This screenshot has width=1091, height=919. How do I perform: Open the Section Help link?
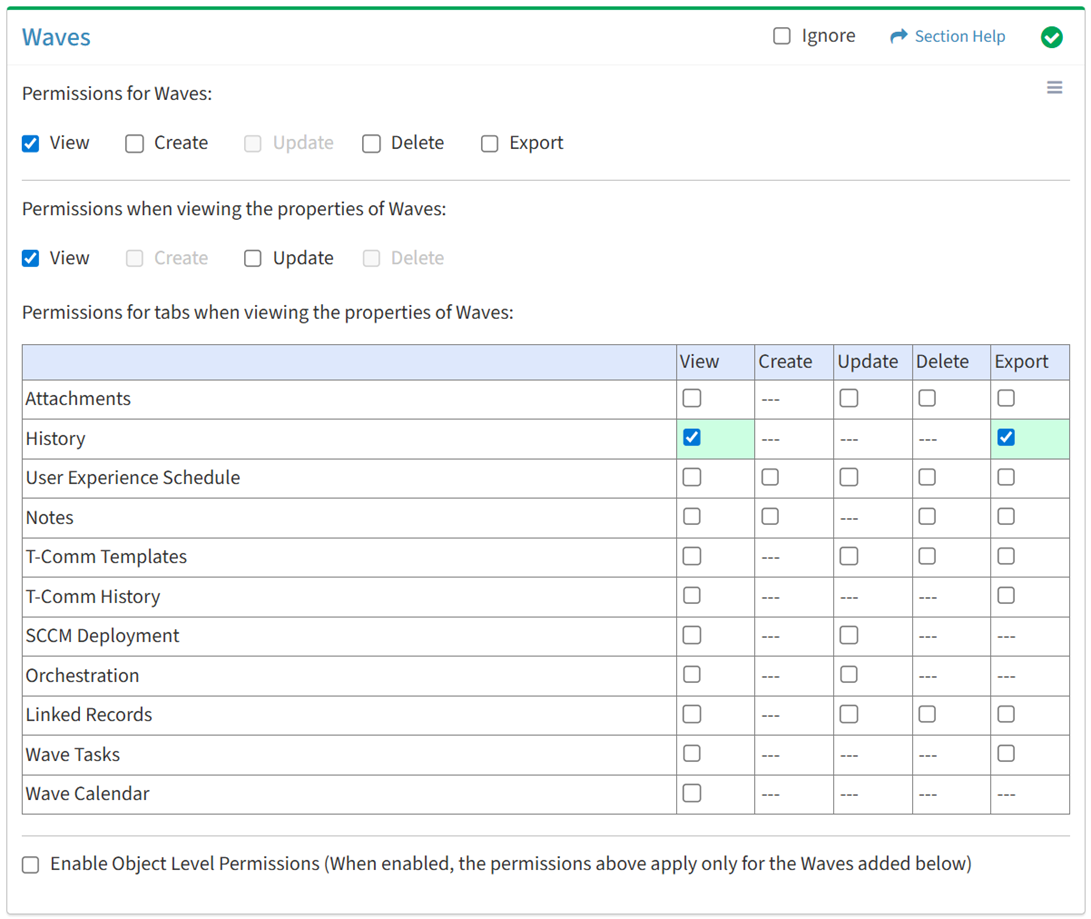point(959,37)
